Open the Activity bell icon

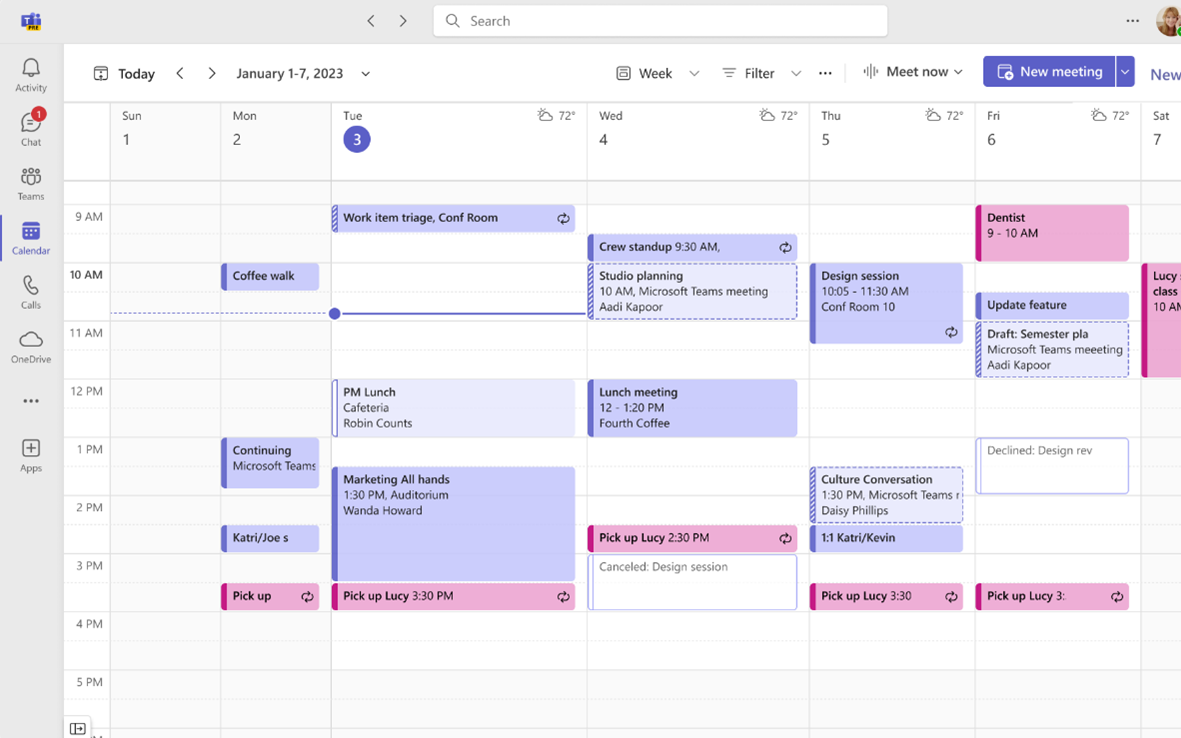(31, 75)
